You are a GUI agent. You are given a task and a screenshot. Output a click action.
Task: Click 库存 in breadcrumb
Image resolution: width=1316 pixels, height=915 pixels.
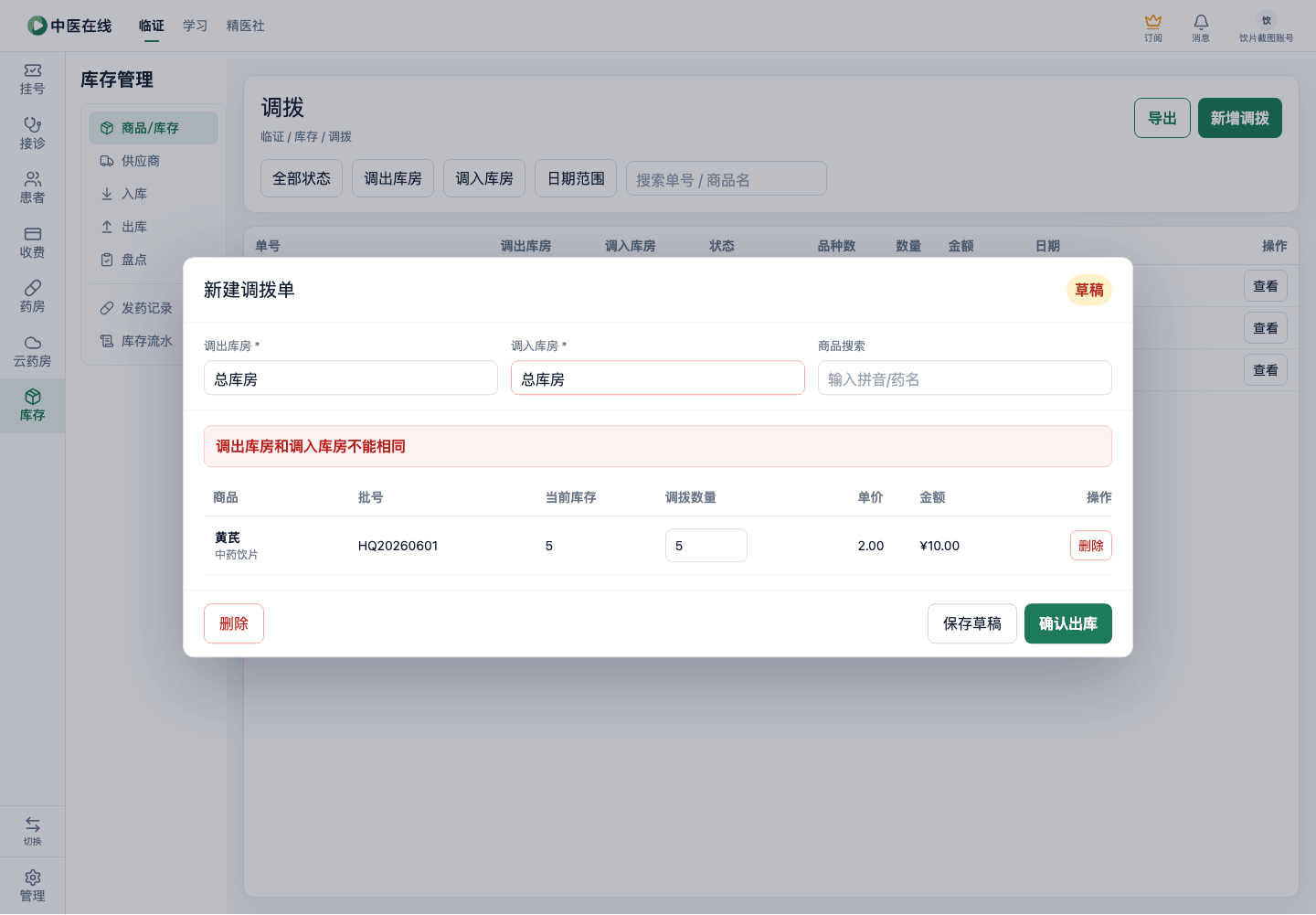tap(306, 136)
